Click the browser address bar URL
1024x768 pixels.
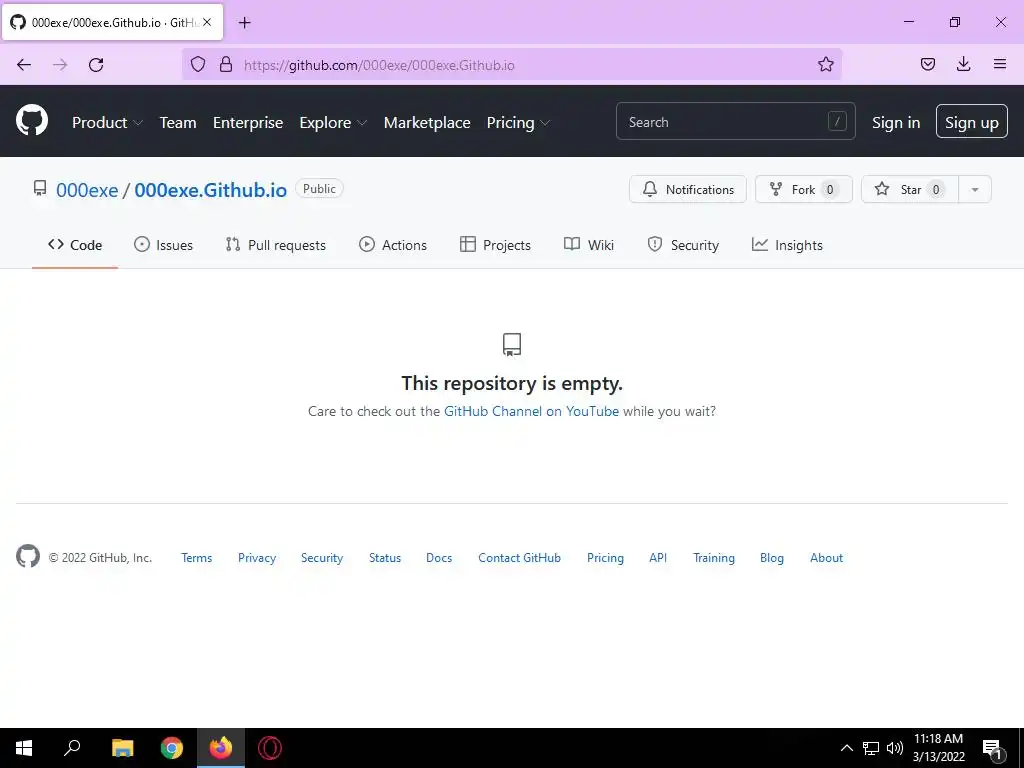379,65
